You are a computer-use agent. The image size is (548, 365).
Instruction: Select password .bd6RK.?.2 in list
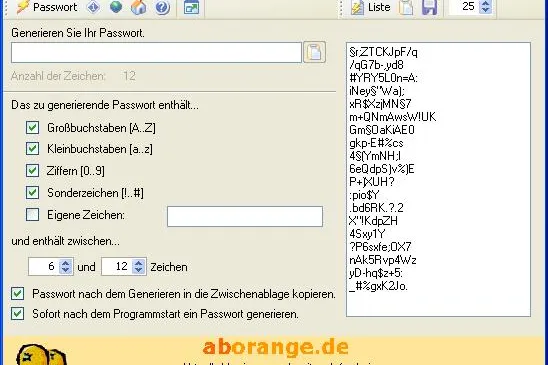click(x=376, y=208)
